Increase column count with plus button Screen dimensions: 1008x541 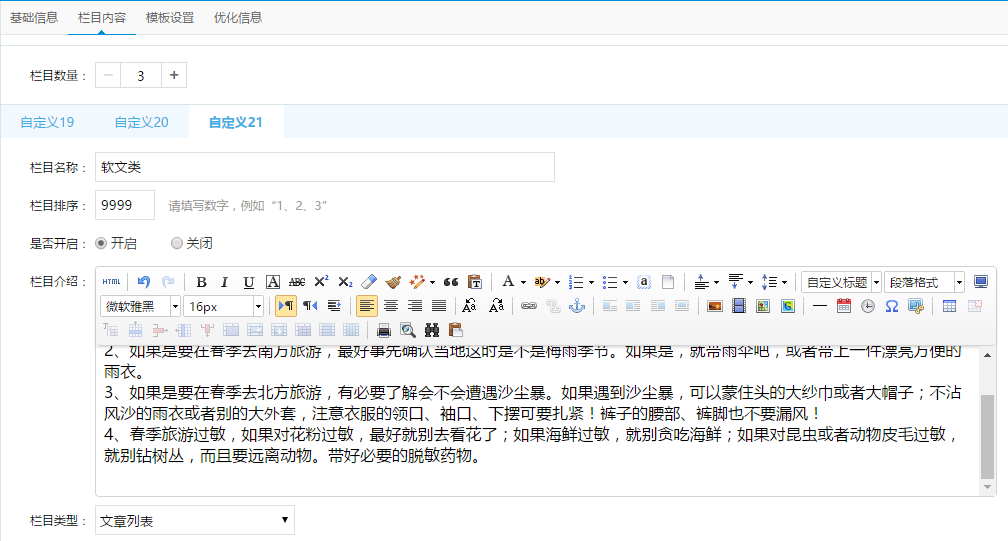coord(174,75)
